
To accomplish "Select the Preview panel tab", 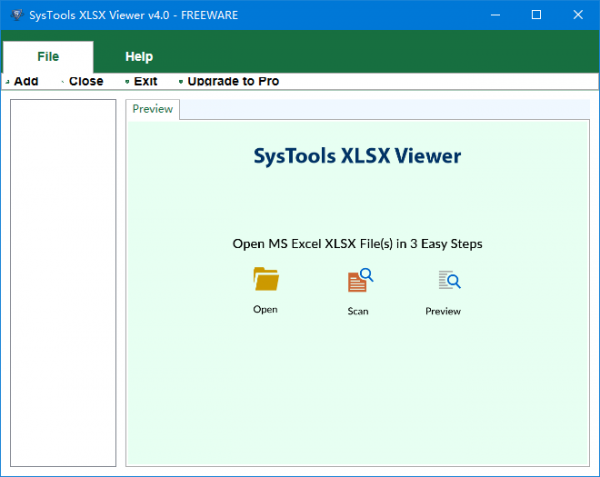I will tap(153, 109).
